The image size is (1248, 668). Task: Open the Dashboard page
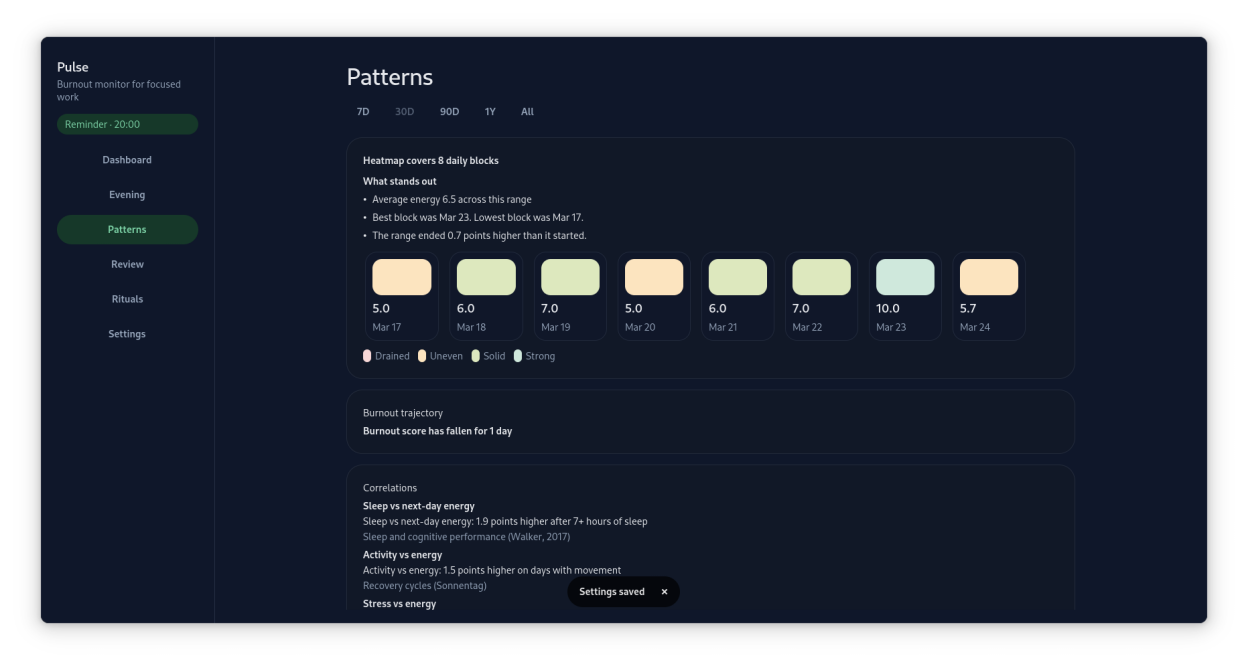pos(127,160)
